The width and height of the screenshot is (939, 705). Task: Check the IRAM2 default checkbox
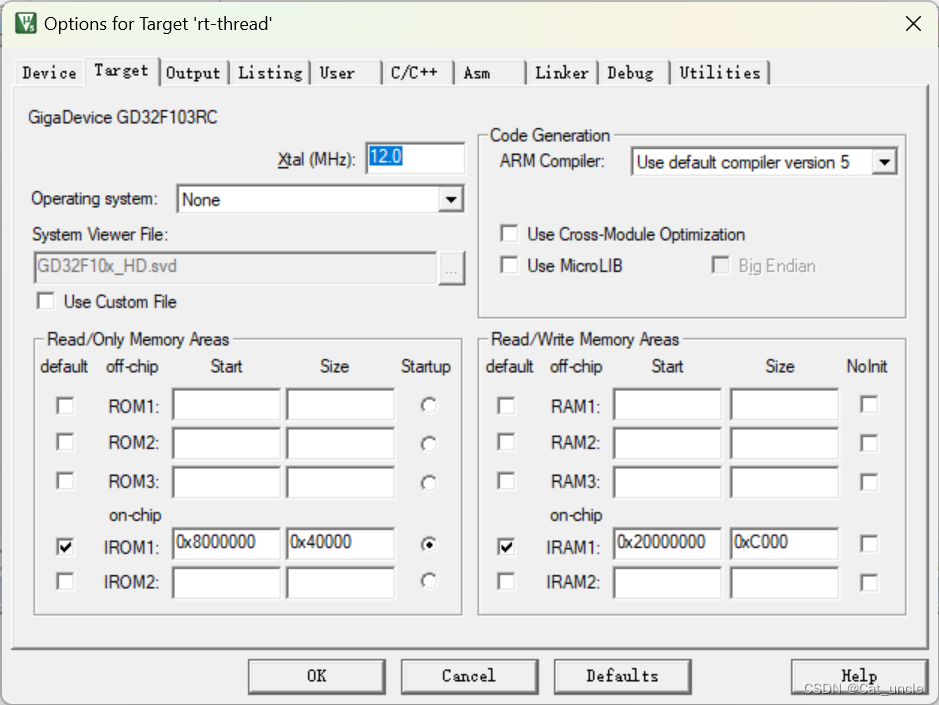506,581
